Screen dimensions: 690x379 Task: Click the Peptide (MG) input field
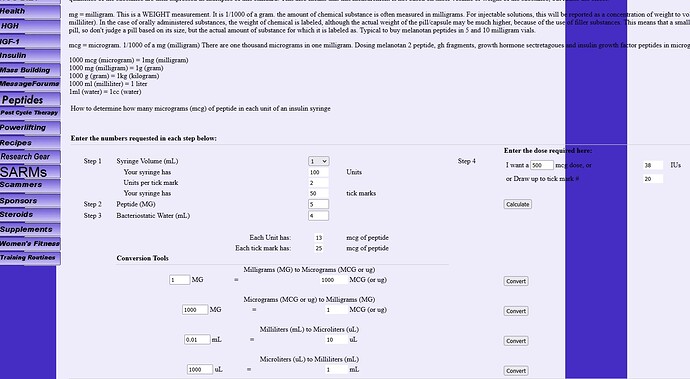tap(319, 204)
